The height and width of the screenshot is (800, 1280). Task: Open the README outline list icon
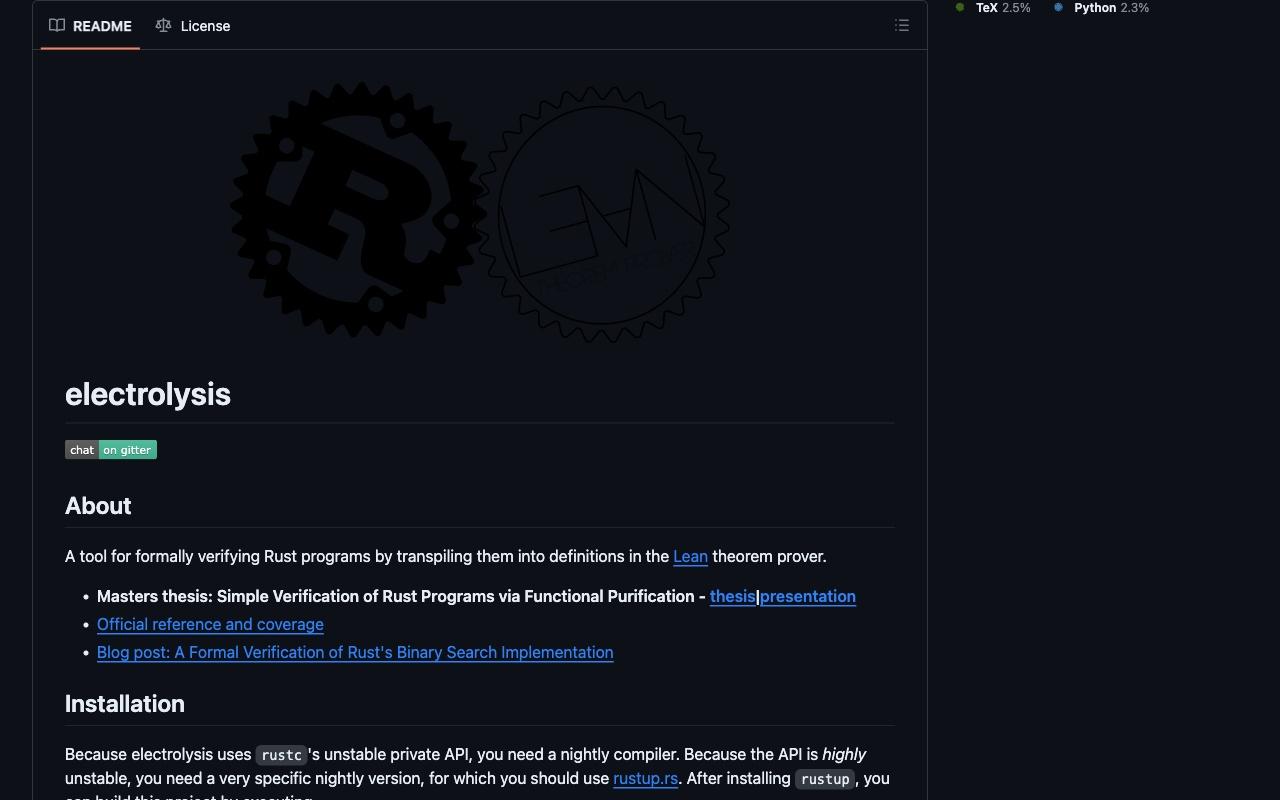coord(902,26)
